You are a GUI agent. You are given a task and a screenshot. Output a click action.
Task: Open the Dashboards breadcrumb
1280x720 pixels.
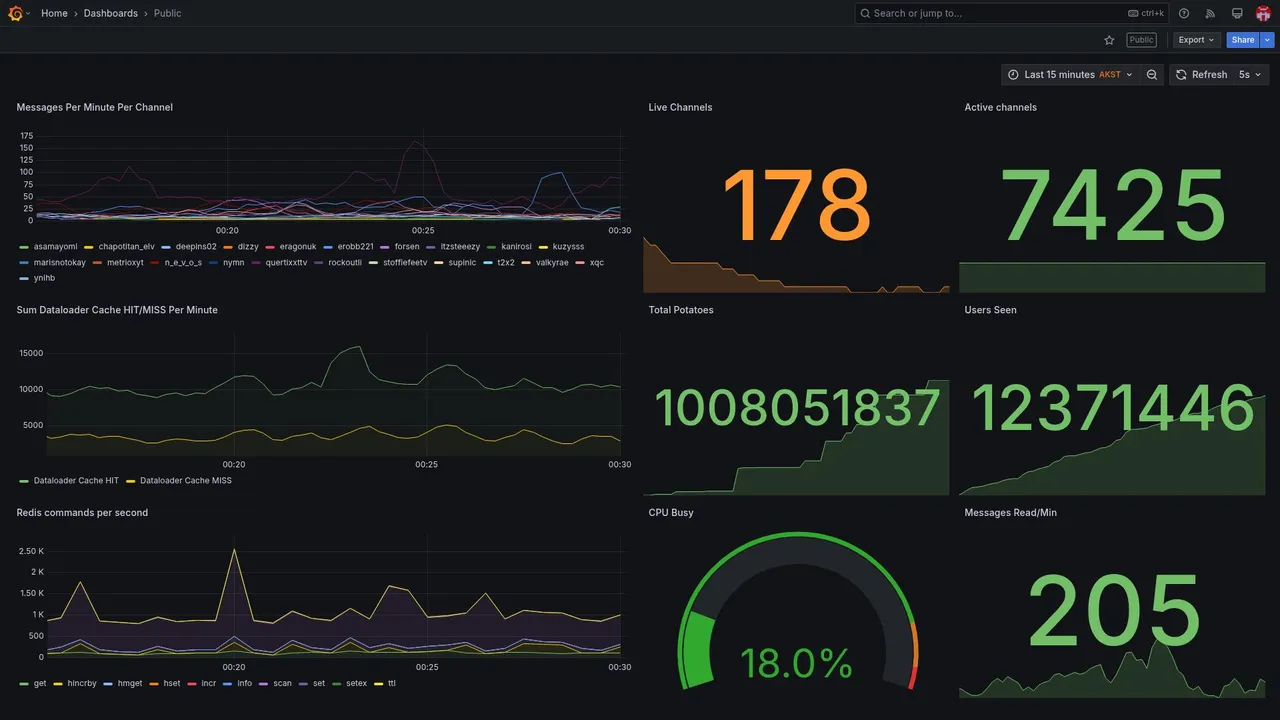(x=111, y=13)
